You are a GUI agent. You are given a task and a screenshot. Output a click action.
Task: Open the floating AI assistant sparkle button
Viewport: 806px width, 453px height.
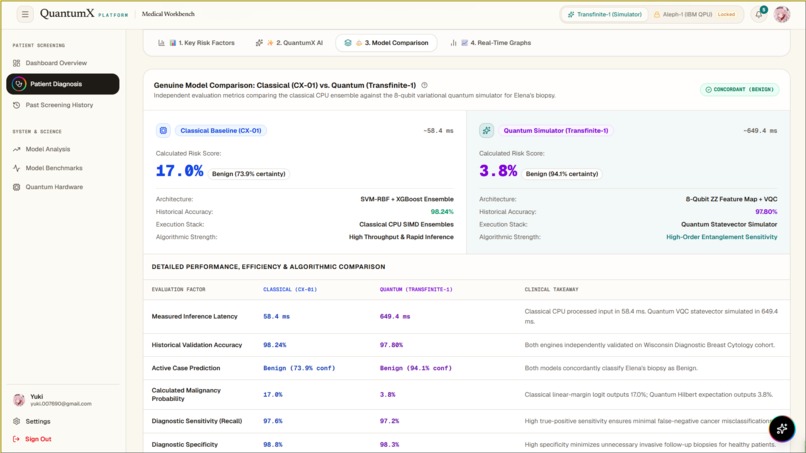(x=782, y=428)
